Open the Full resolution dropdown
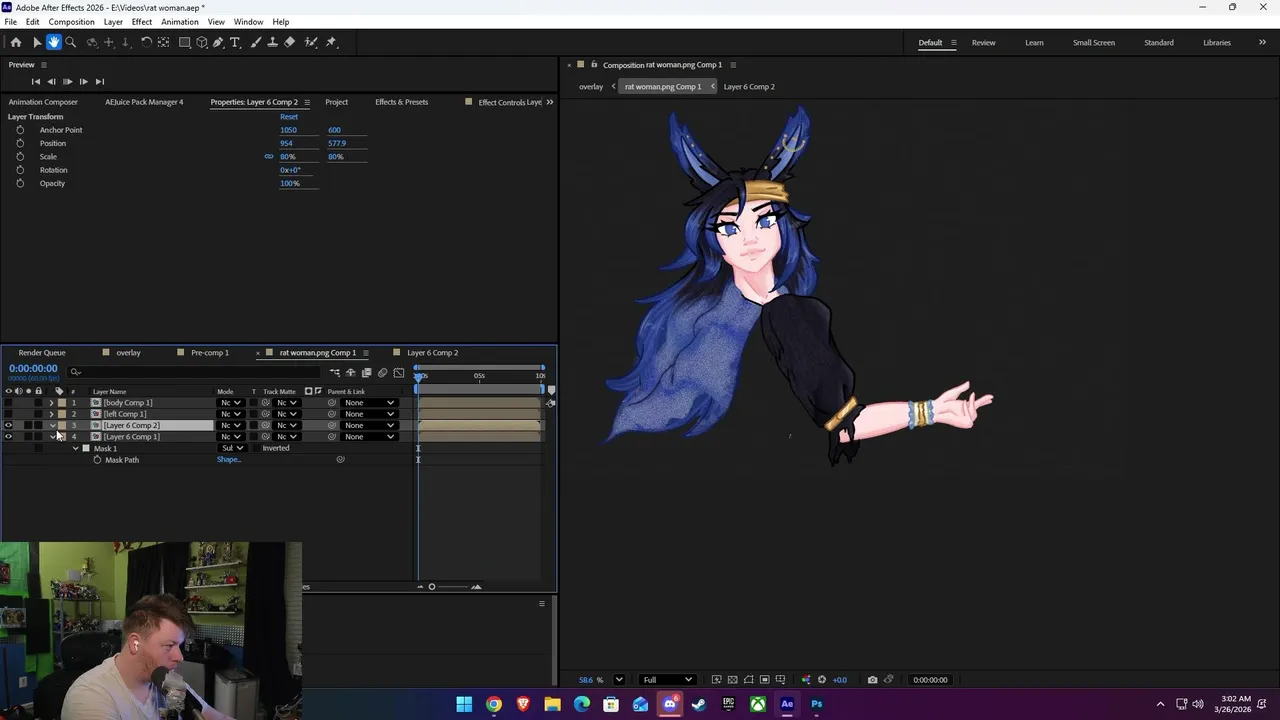The image size is (1280, 720). coord(667,680)
